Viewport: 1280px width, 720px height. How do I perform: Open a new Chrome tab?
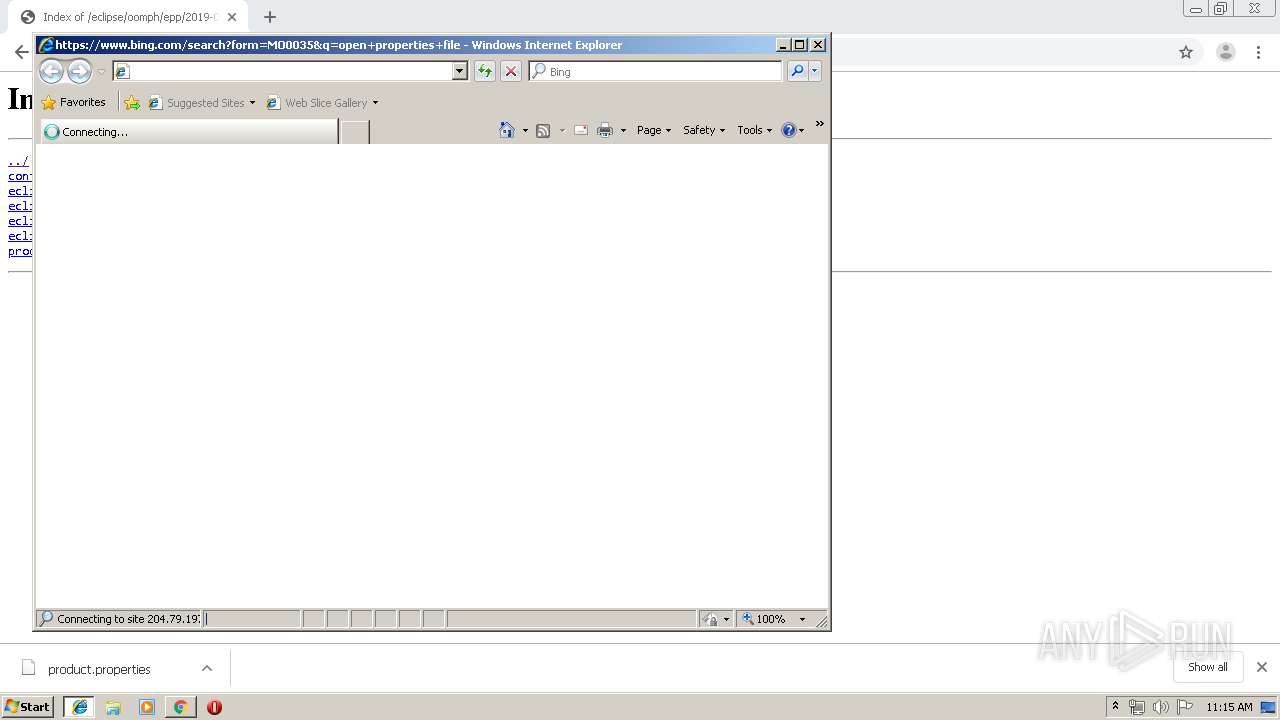270,17
